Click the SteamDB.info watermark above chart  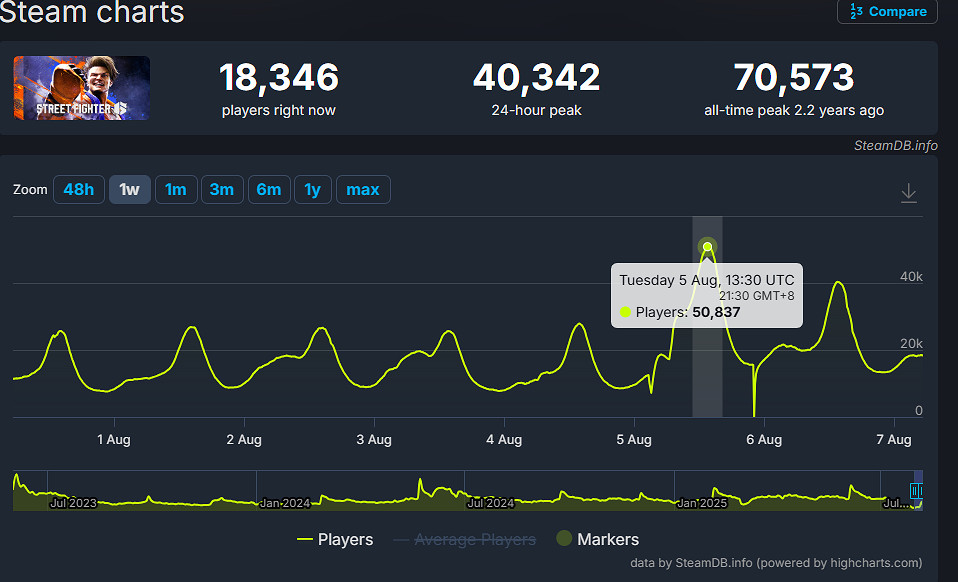pyautogui.click(x=895, y=146)
